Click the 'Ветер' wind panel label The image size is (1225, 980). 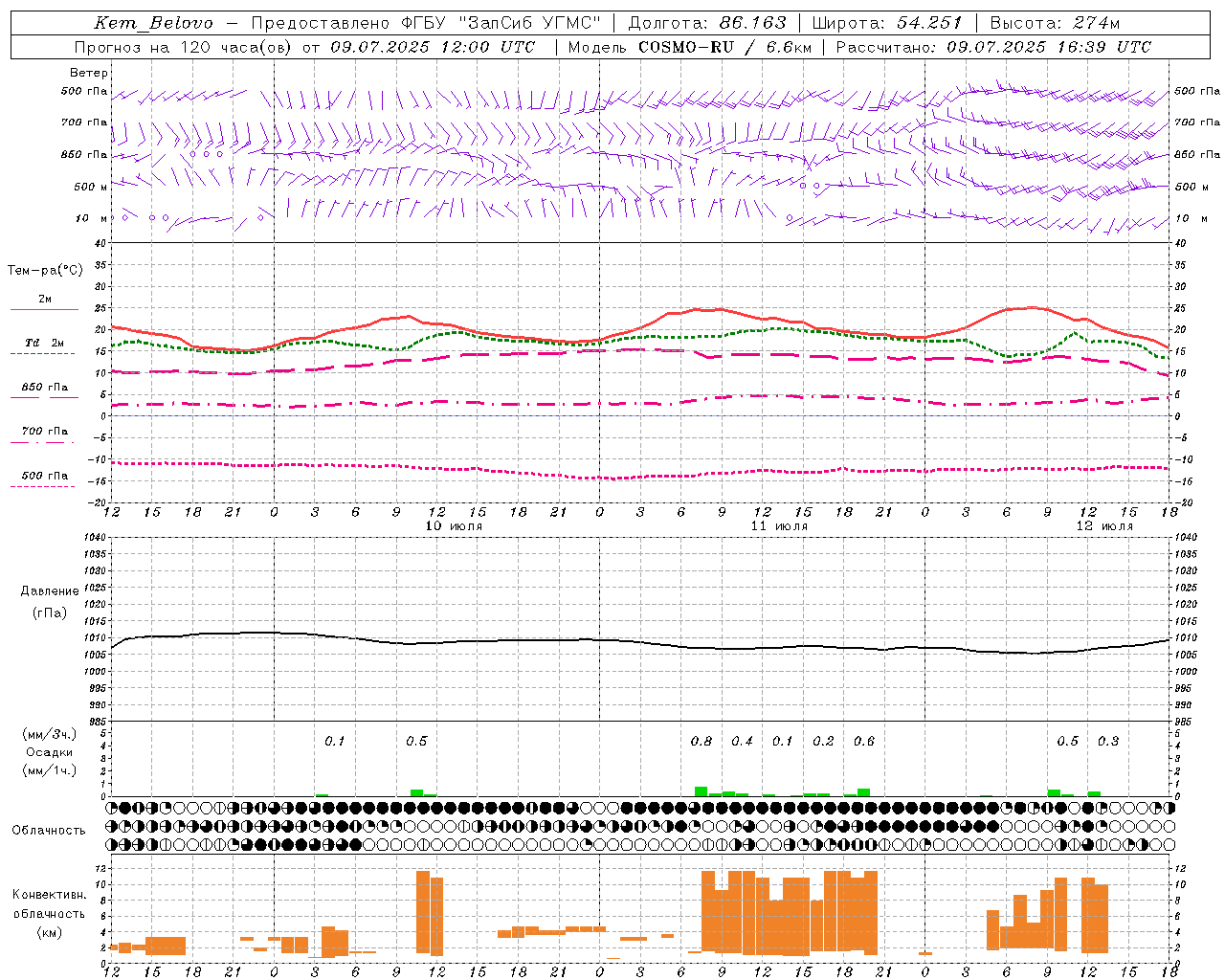89,73
